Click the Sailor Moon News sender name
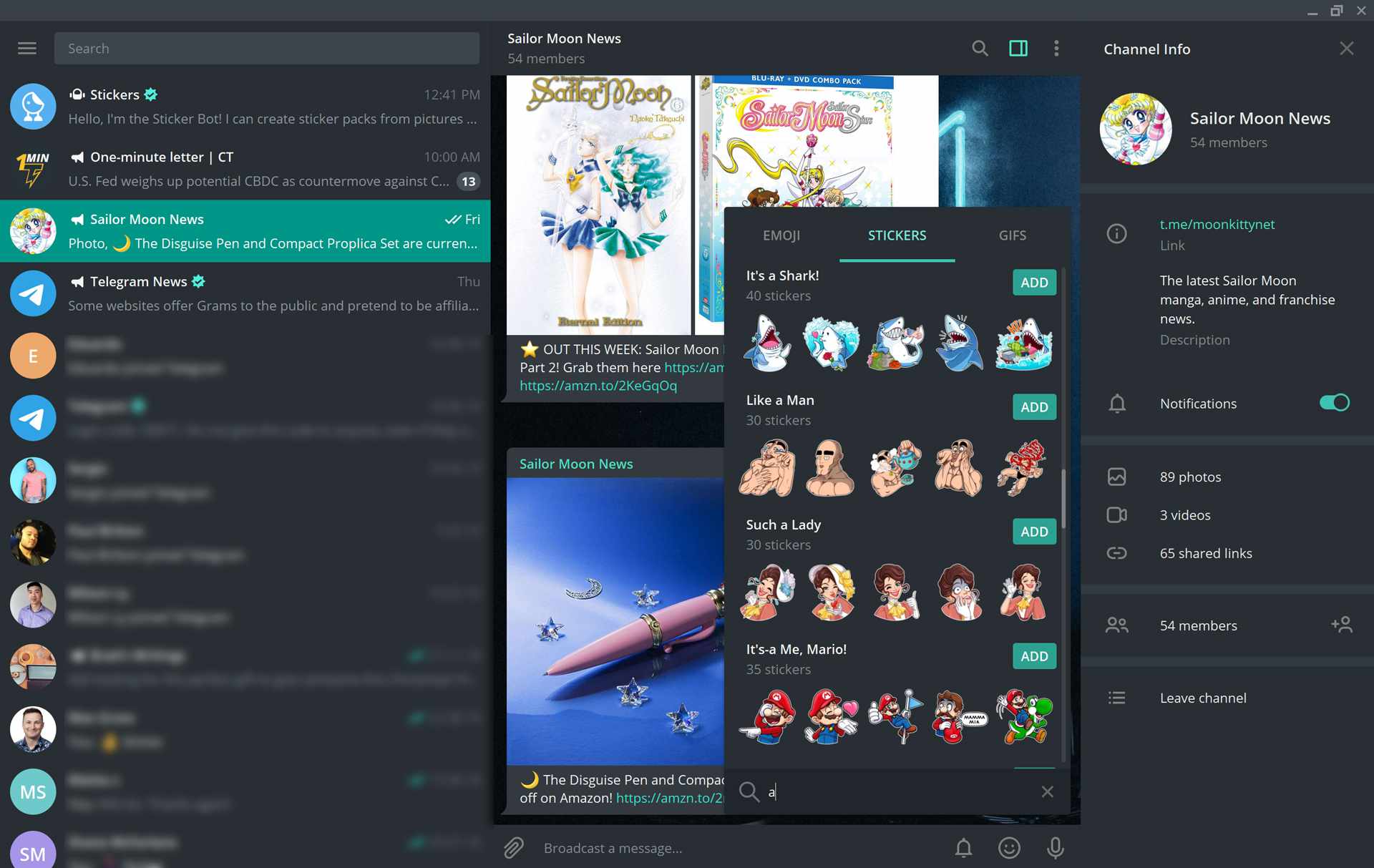Screen dimensions: 1374x868 576,464
